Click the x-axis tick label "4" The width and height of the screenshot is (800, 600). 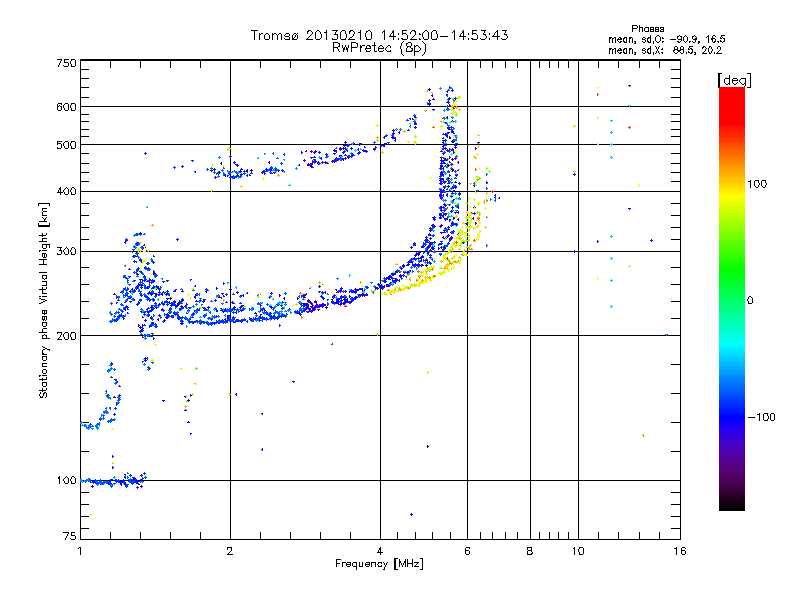pos(380,551)
